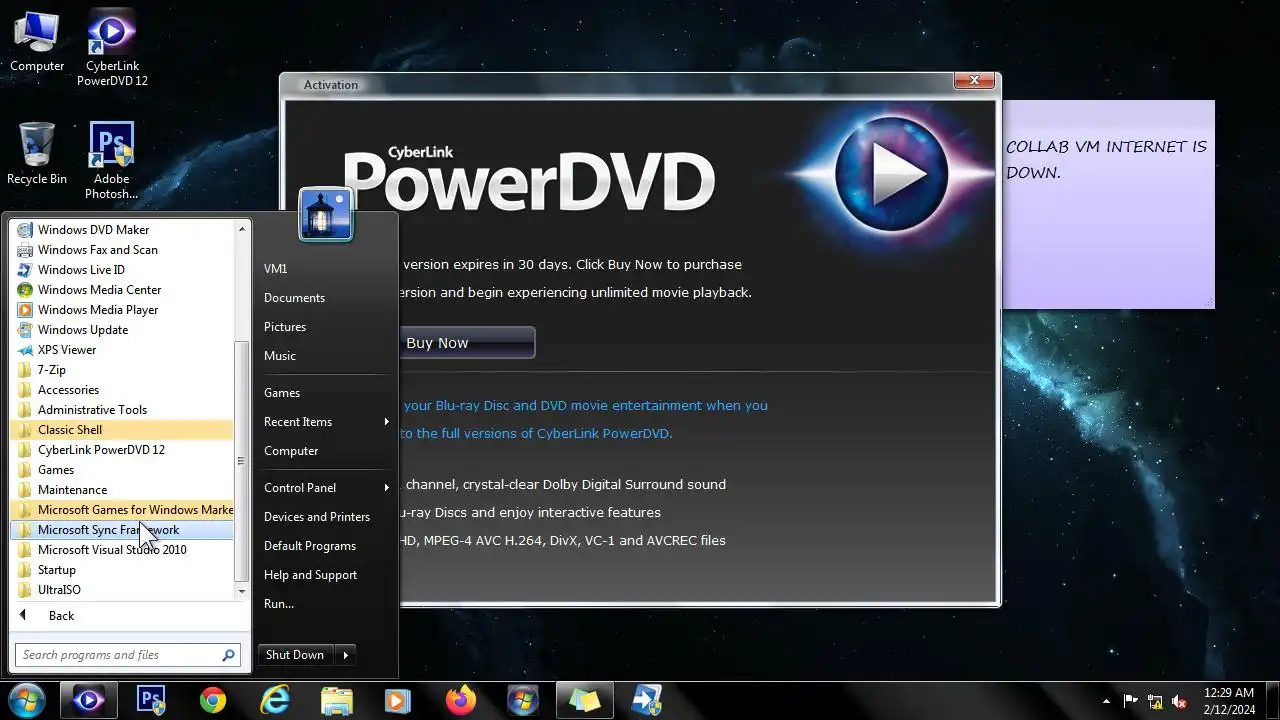
Task: Click the muted volume tray icon
Action: point(1179,701)
